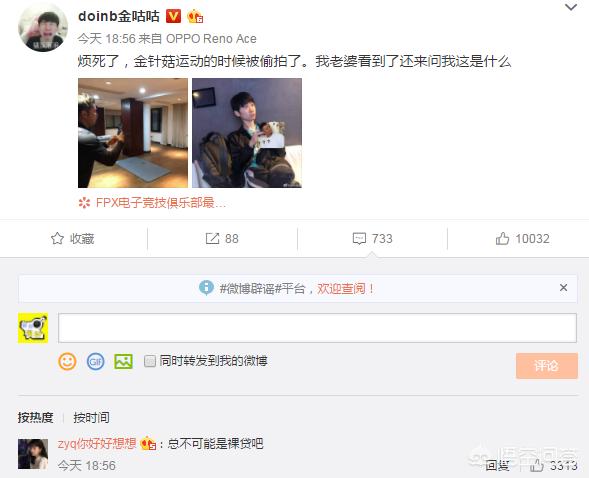Attach an image with the picture icon
The image size is (589, 478).
[124, 362]
